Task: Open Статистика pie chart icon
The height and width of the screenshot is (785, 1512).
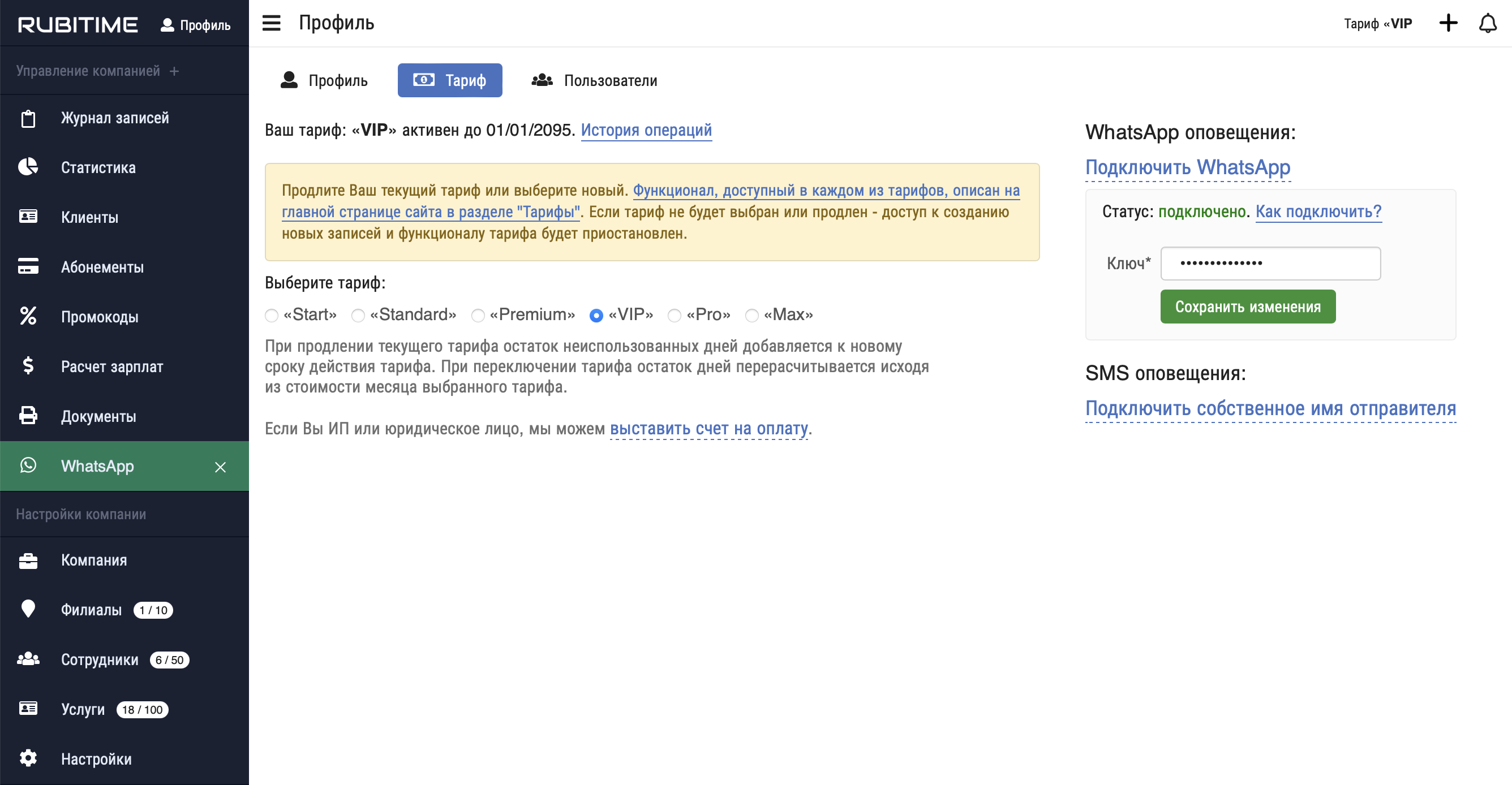Action: coord(28,167)
